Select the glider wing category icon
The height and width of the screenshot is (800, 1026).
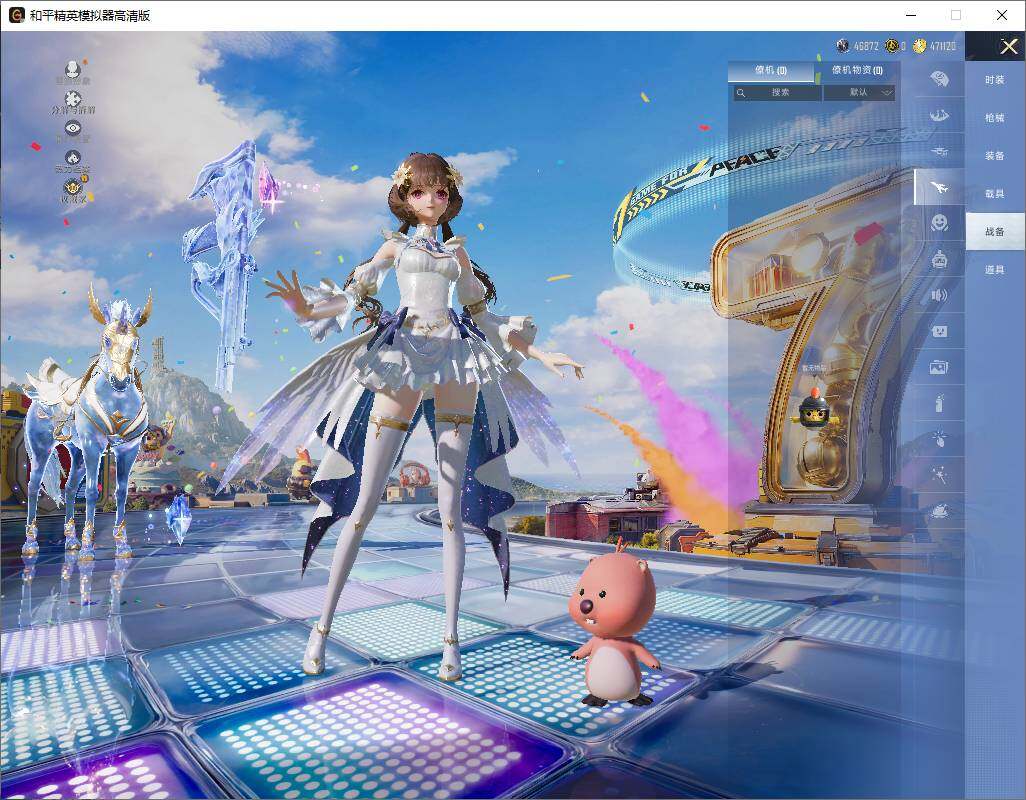tap(940, 116)
